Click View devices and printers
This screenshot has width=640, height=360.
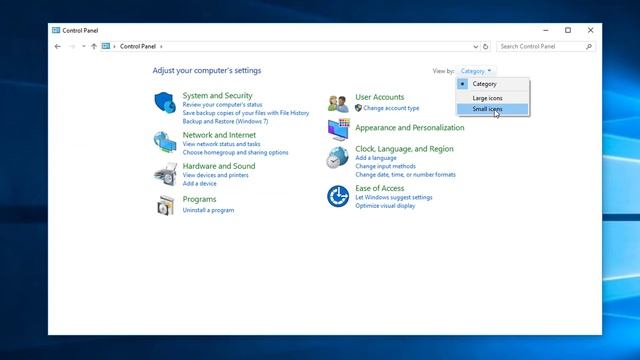click(216, 175)
